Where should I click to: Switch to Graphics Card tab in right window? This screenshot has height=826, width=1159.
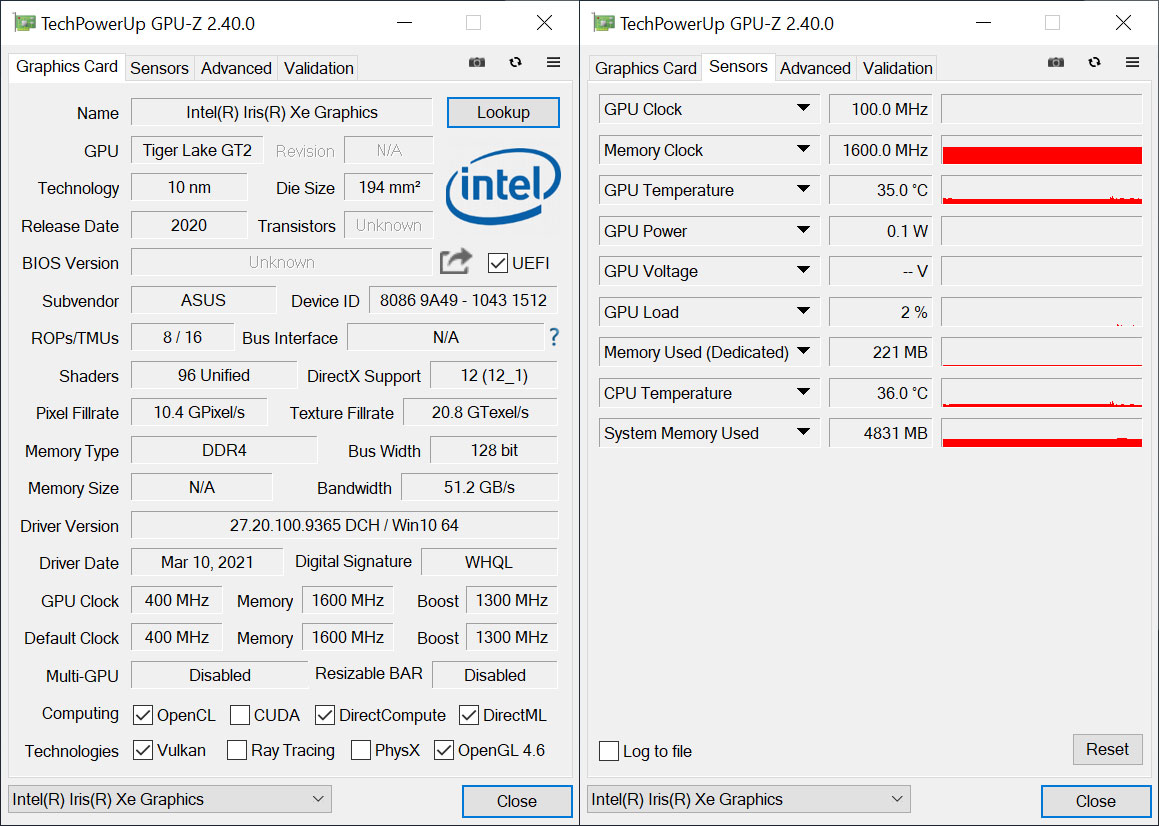pos(645,68)
